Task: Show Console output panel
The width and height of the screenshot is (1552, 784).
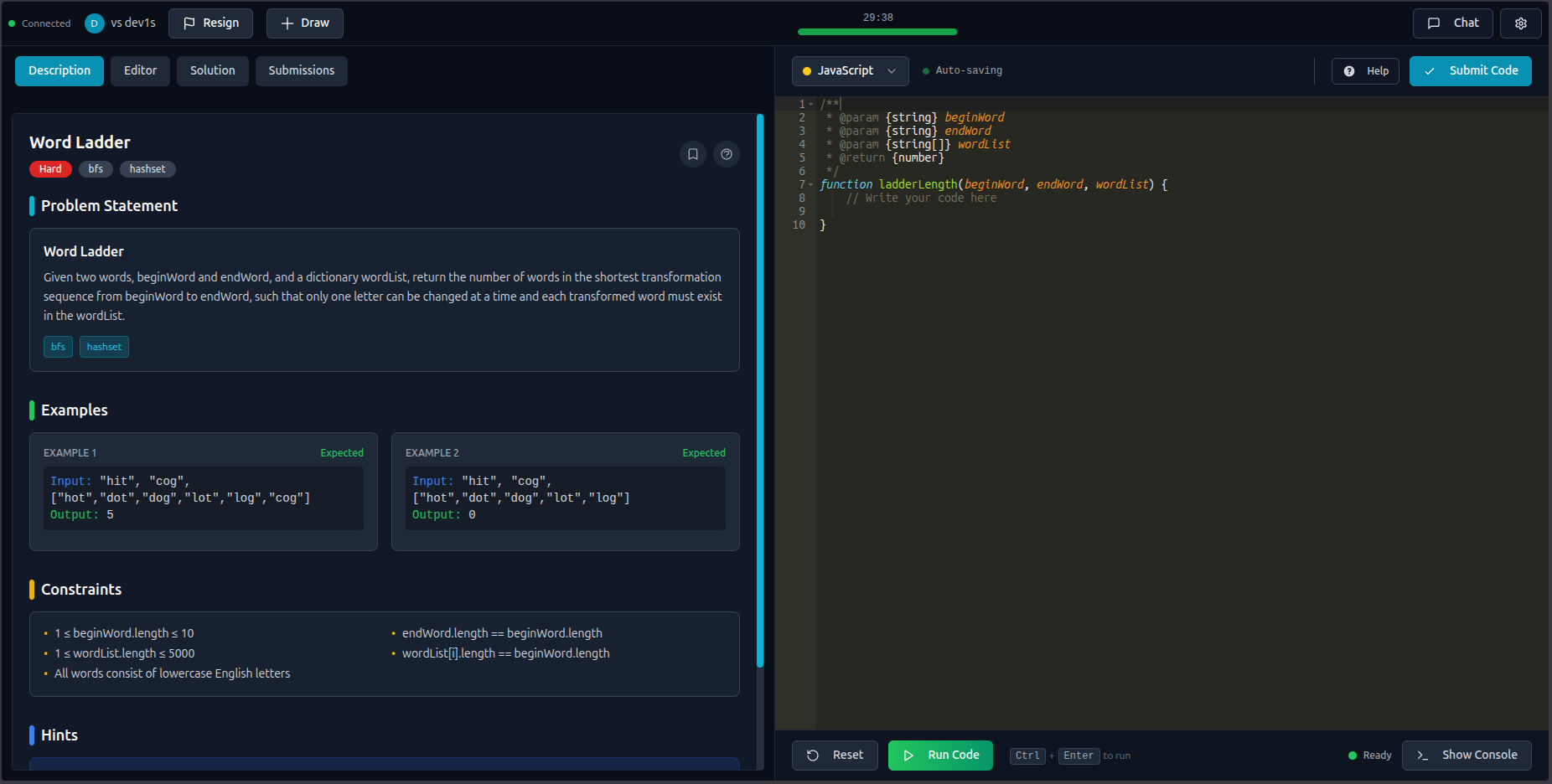Action: (1467, 755)
